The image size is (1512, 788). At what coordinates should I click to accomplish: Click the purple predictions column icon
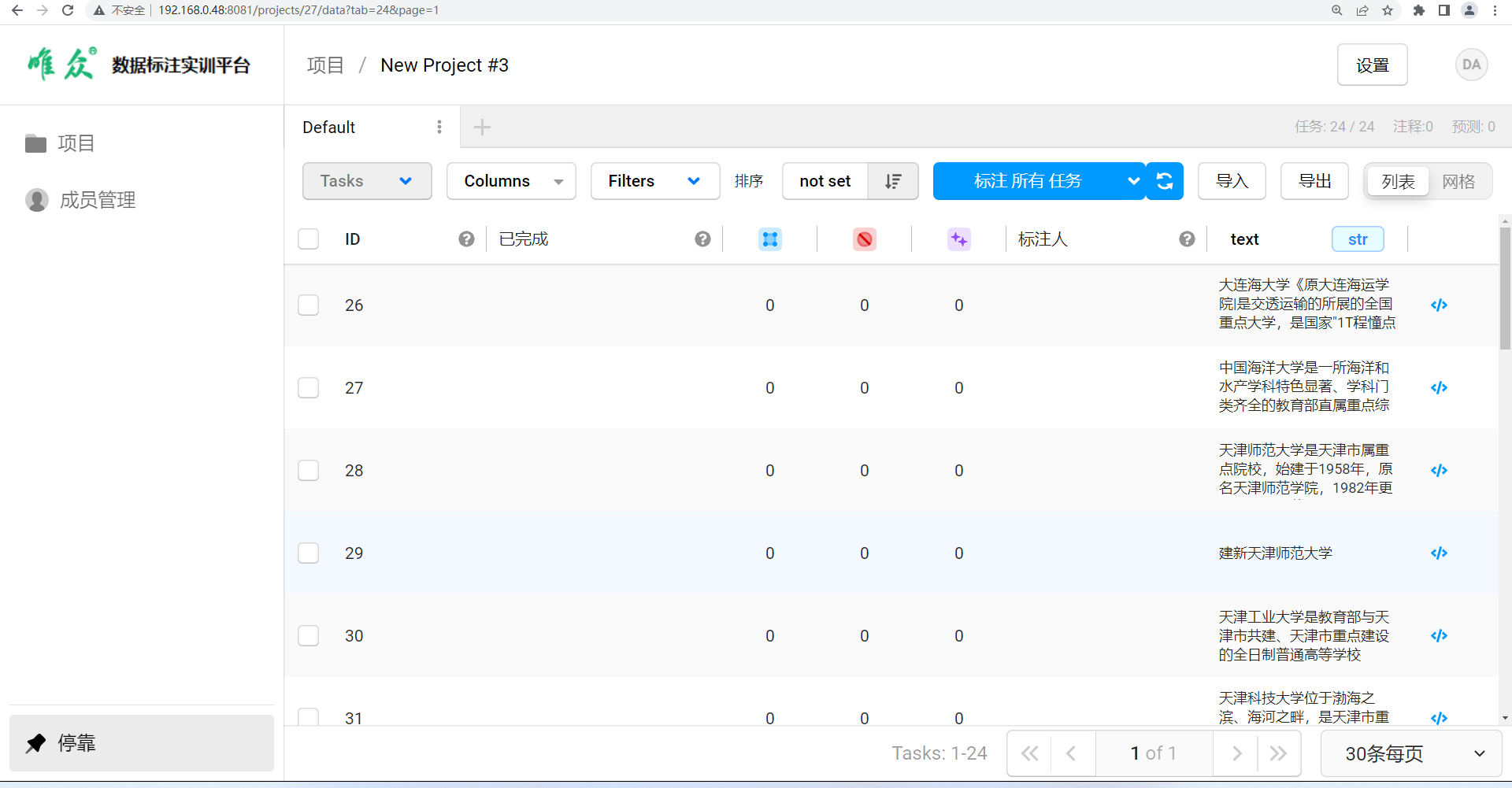958,239
